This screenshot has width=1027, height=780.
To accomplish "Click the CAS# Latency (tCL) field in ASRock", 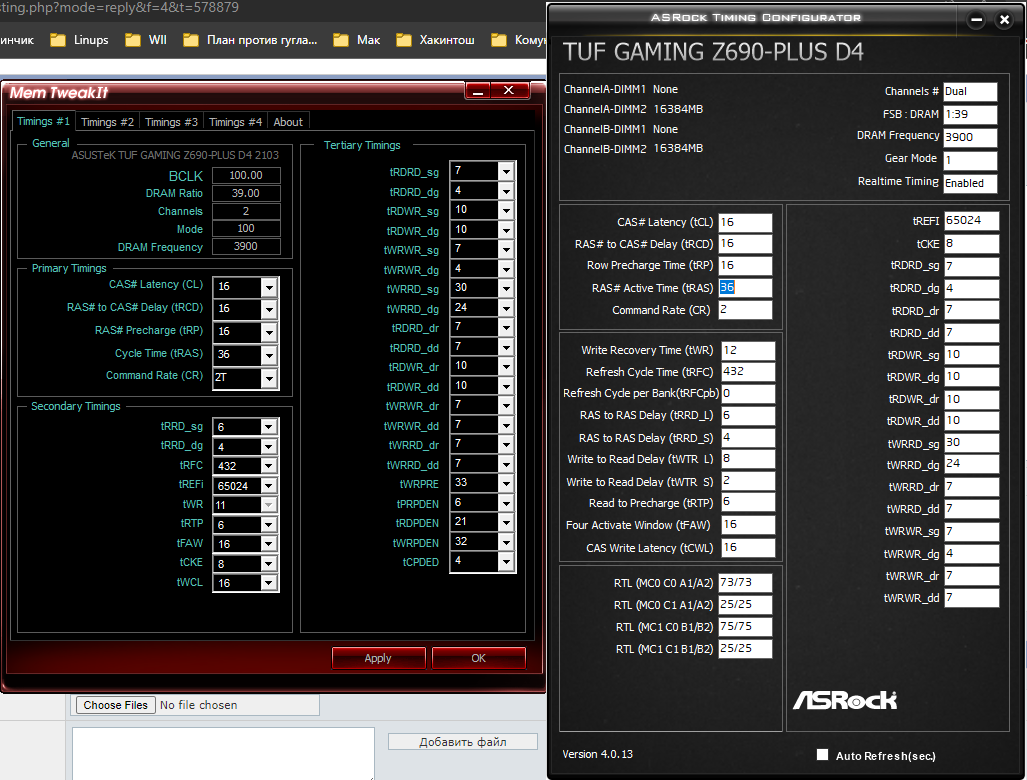I will pyautogui.click(x=745, y=223).
